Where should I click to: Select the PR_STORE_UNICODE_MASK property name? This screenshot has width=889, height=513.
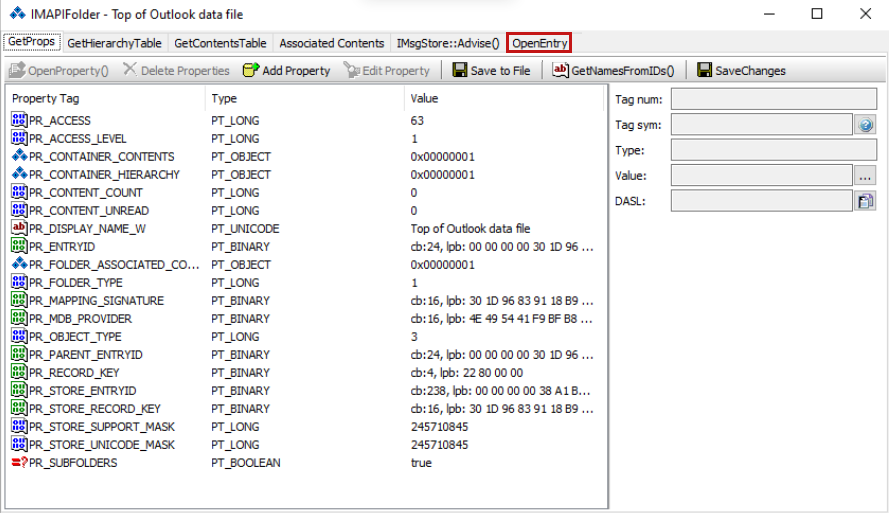pos(102,445)
